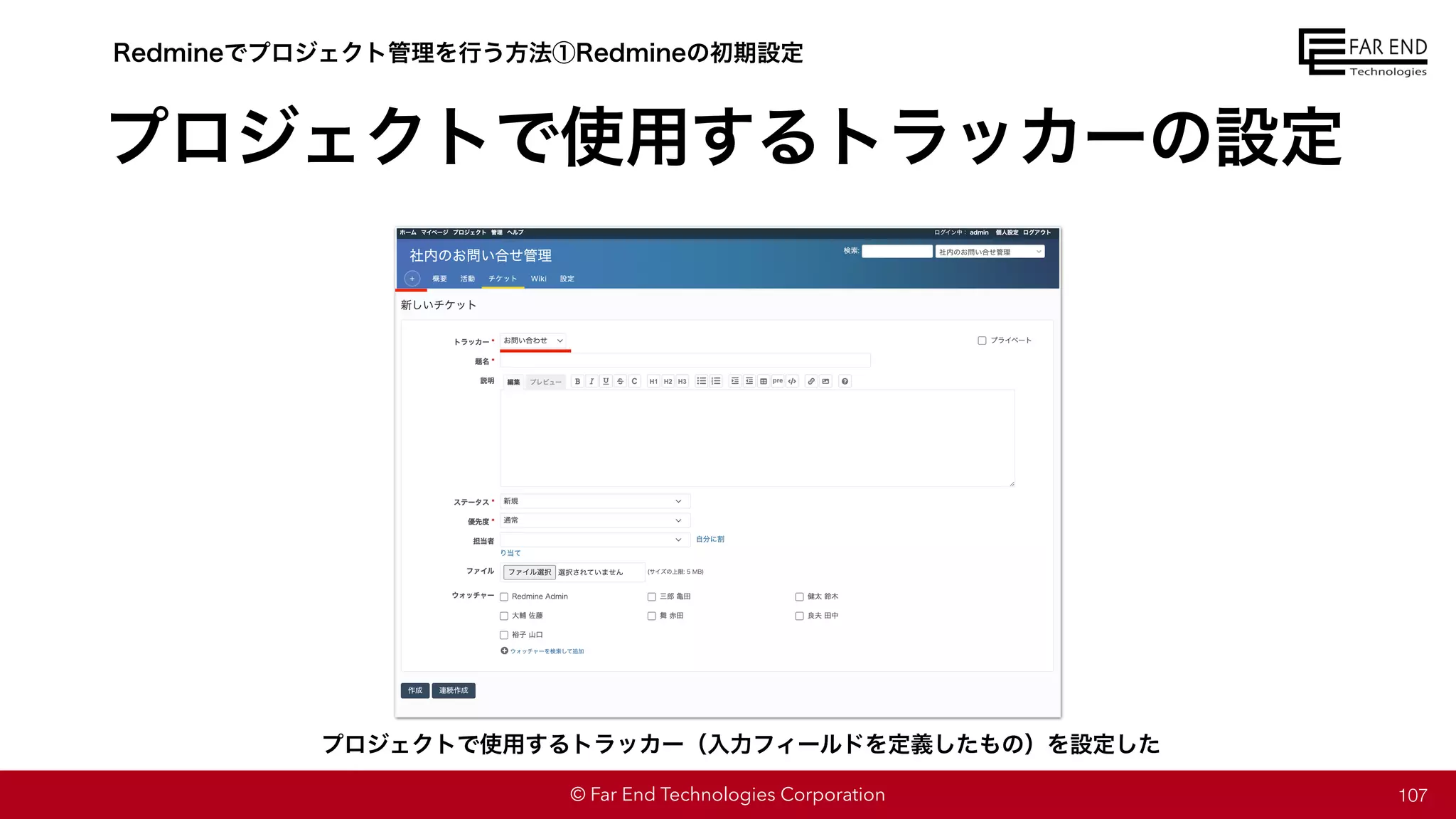Viewport: 1456px width, 819px height.
Task: Open the トラッカー dropdown
Action: tap(533, 341)
